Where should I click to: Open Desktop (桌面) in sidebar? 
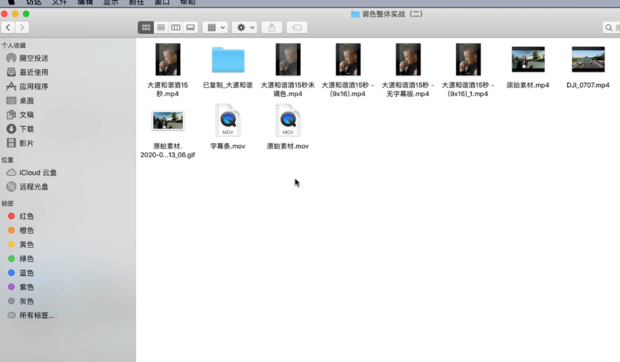tap(21, 101)
